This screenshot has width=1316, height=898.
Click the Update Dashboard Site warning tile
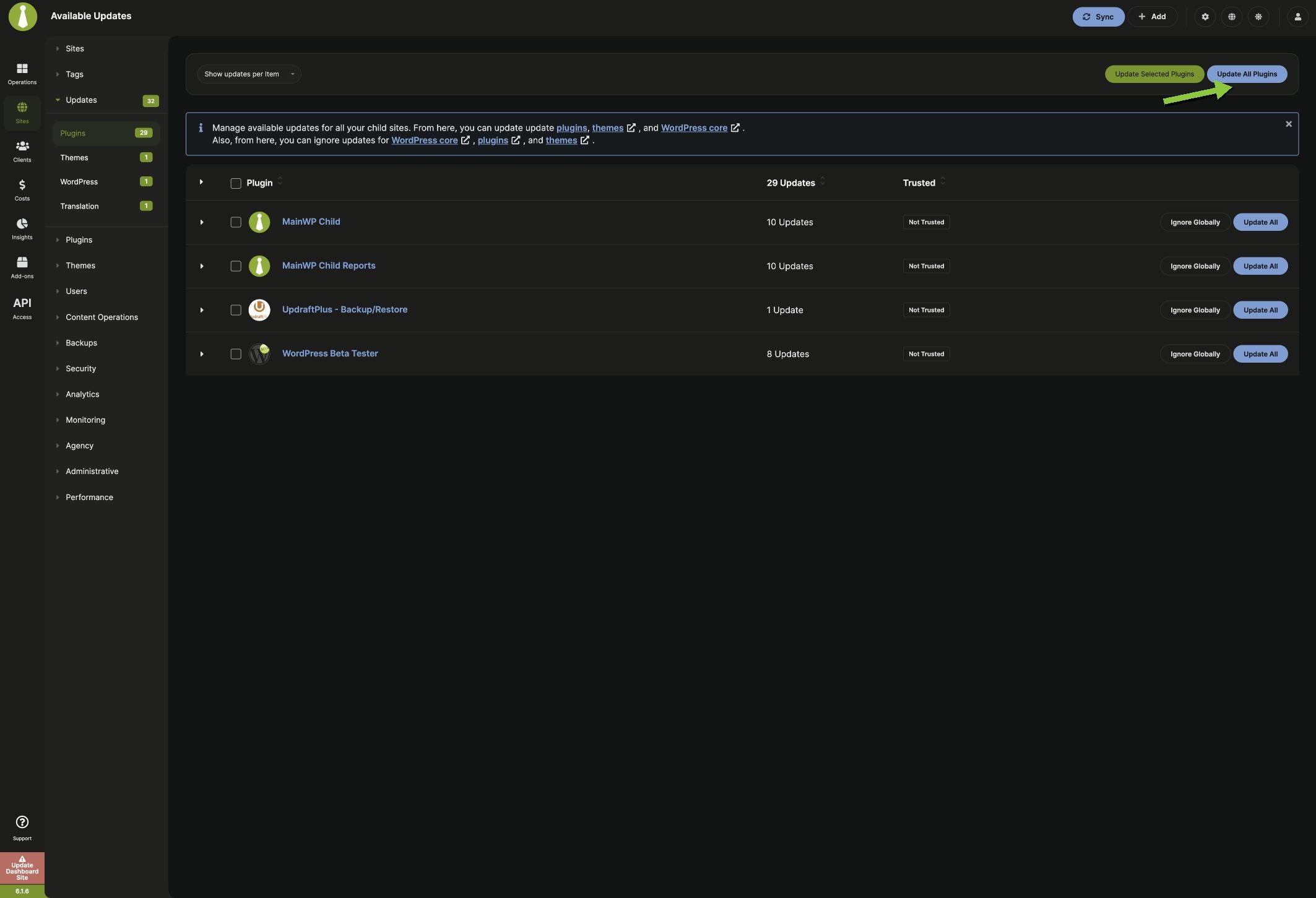point(22,869)
